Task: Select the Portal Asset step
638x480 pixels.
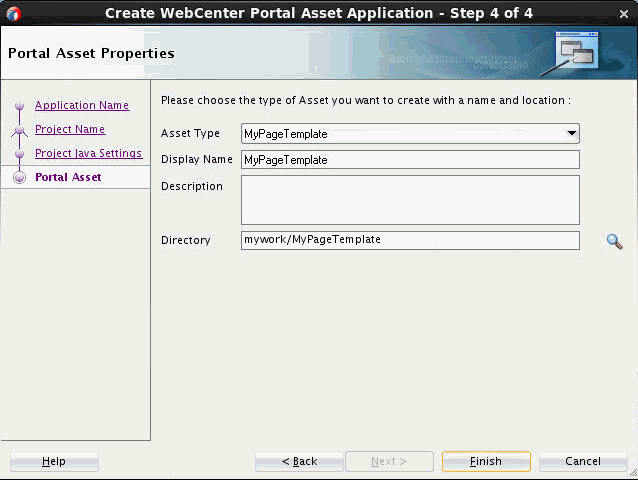Action: [x=68, y=178]
